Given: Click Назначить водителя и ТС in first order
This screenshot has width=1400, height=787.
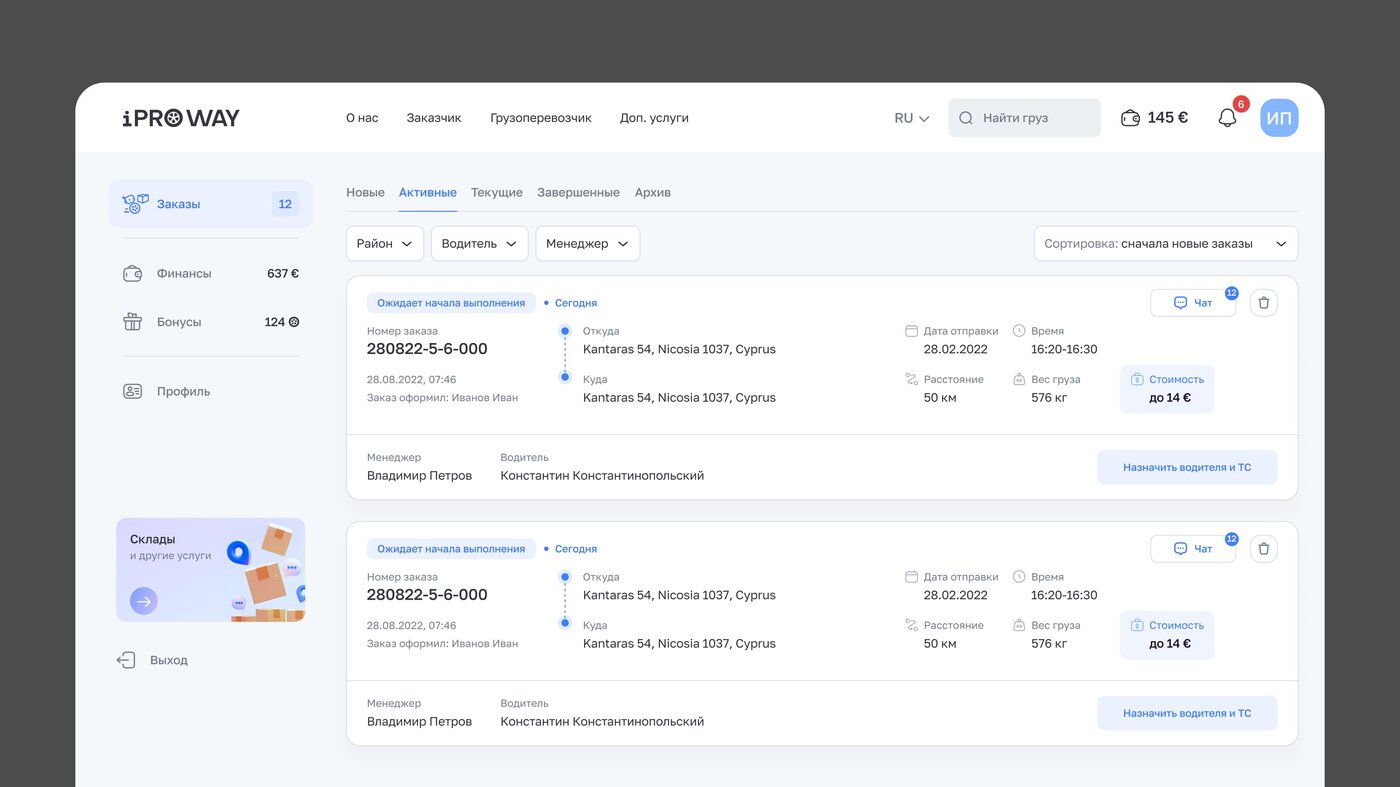Looking at the screenshot, I should coord(1187,467).
